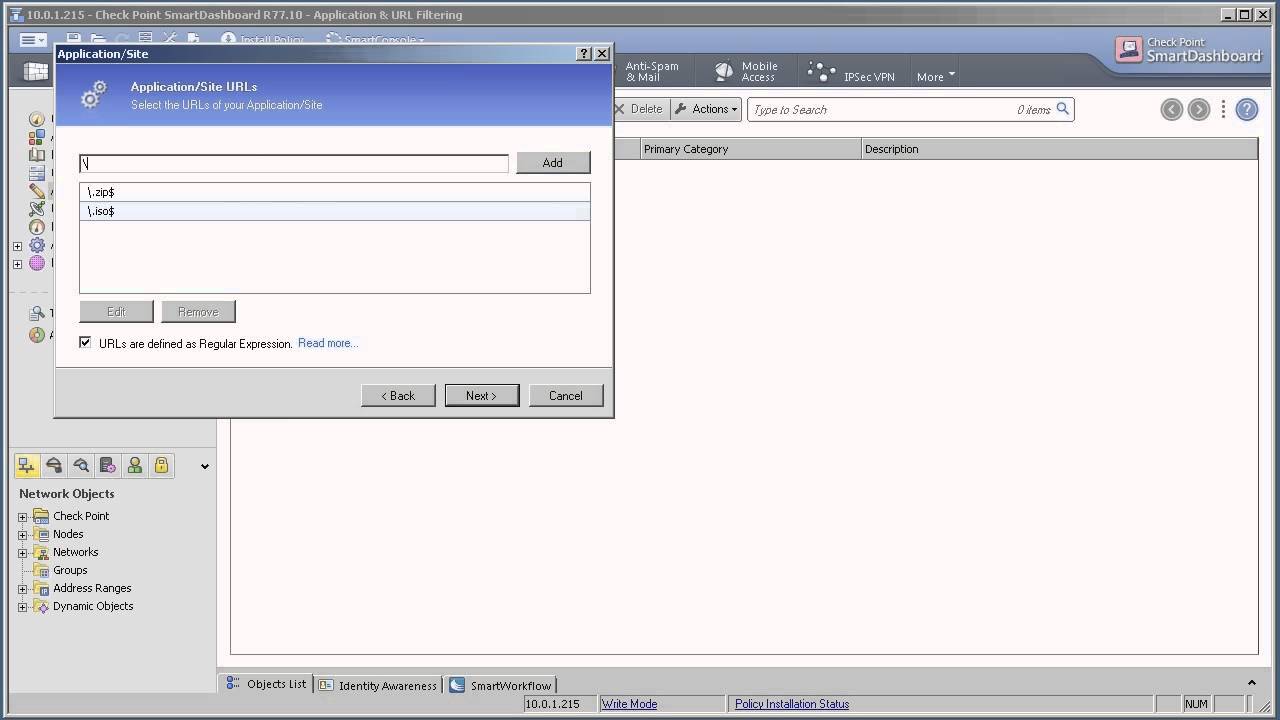Expand the Networks tree node

23,553
